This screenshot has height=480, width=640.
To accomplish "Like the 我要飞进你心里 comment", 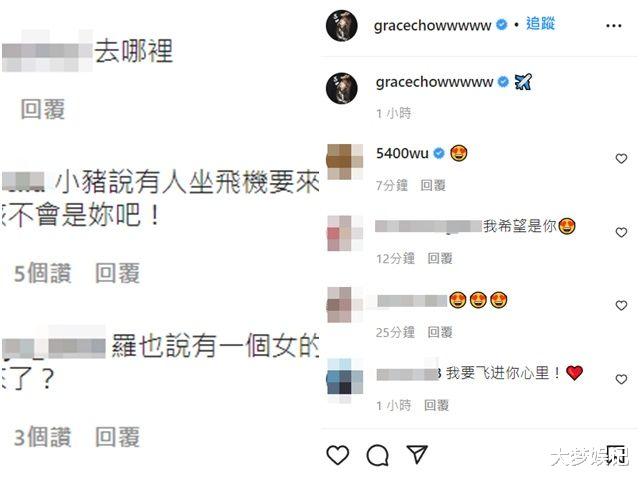I will point(621,379).
